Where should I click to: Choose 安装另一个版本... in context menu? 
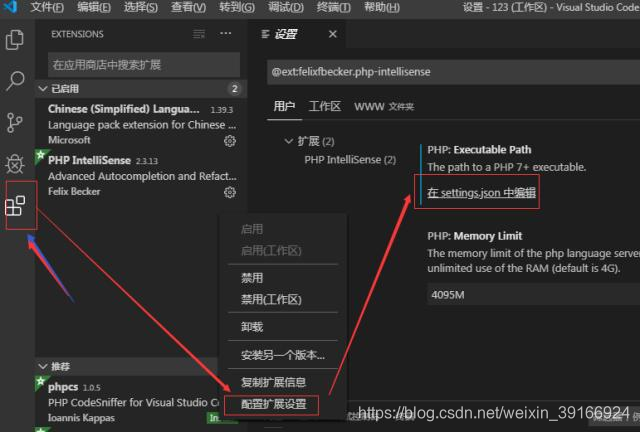click(282, 355)
